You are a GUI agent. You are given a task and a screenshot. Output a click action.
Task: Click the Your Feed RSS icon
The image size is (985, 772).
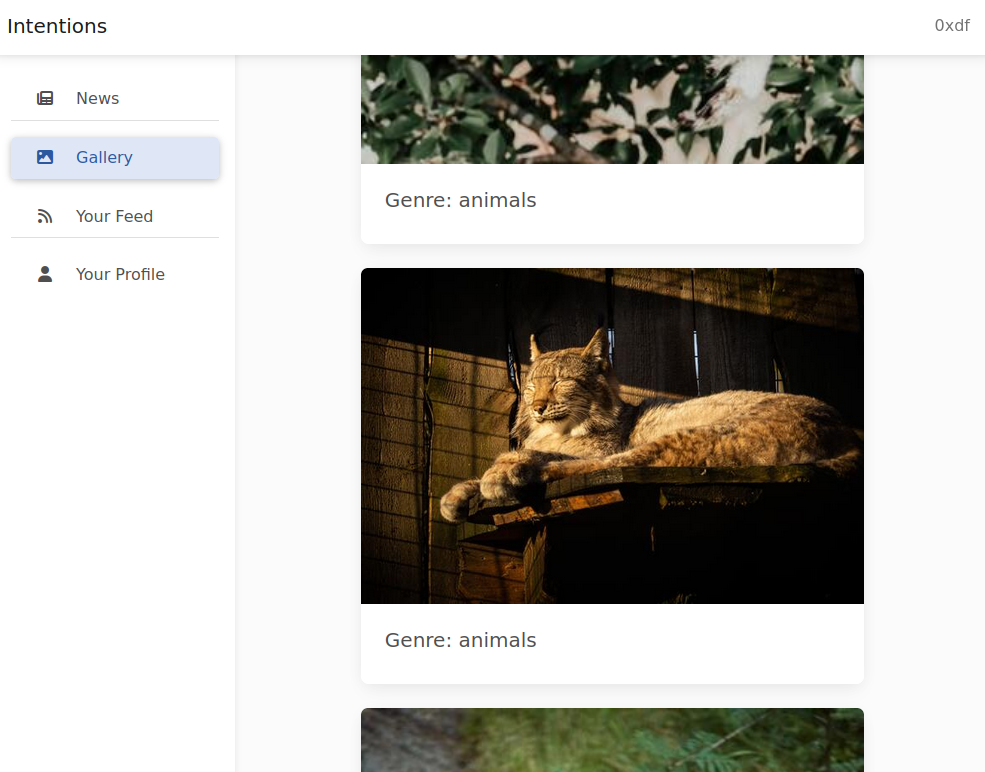tap(45, 216)
